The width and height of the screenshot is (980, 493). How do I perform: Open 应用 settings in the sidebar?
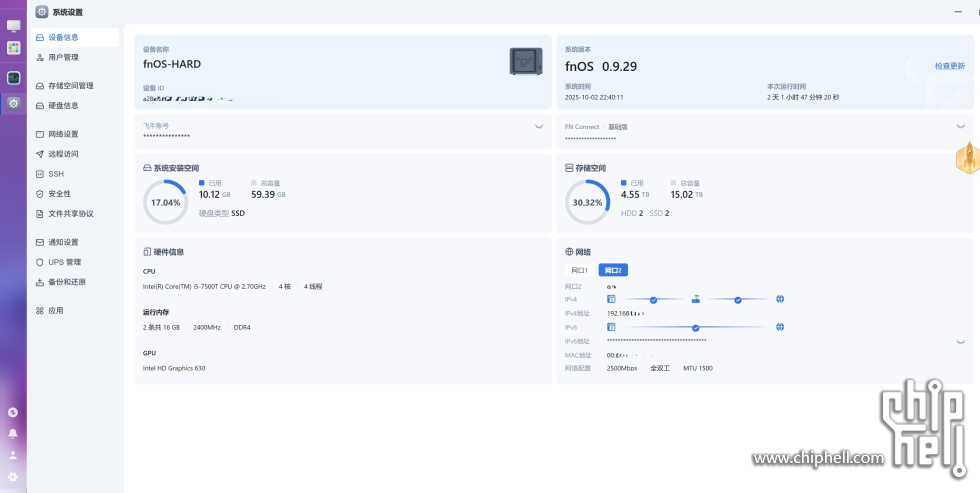click(75, 311)
